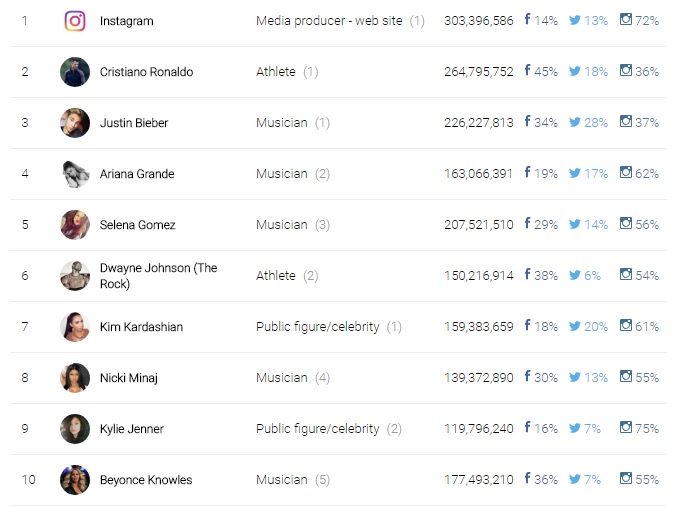Click Instagram icon in Ariana Grande row
The height and width of the screenshot is (507, 683).
pos(626,172)
